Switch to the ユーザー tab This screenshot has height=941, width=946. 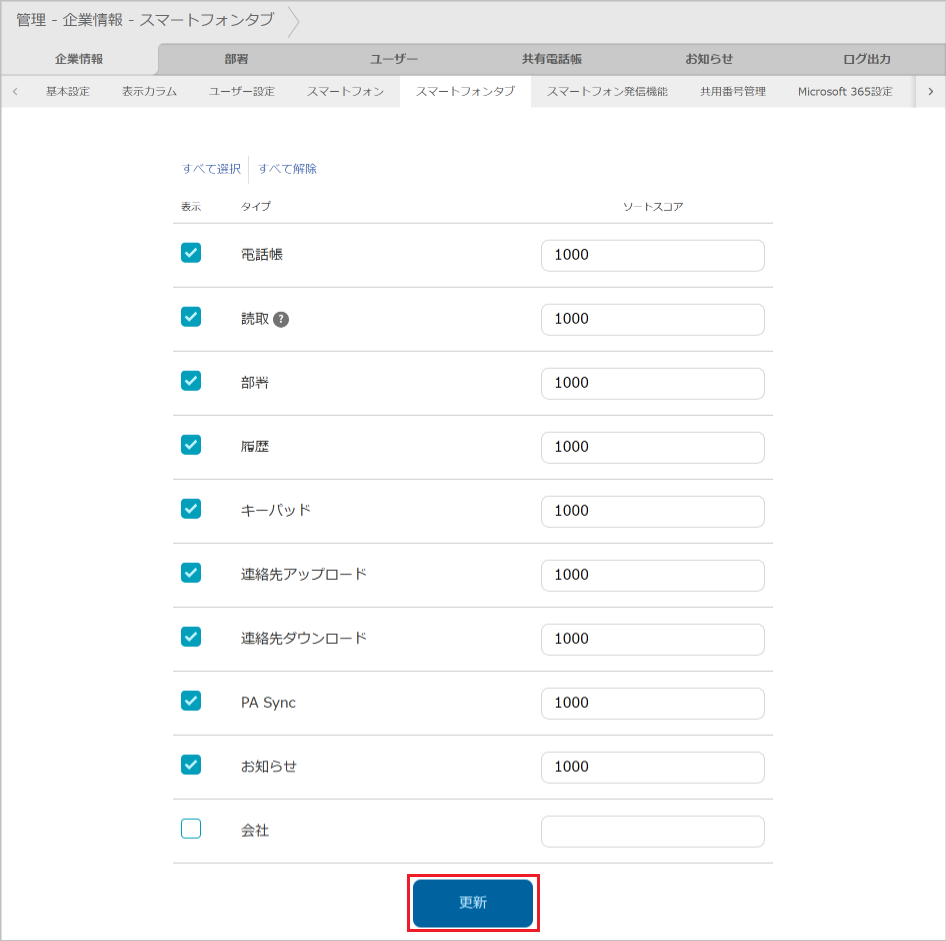[394, 60]
